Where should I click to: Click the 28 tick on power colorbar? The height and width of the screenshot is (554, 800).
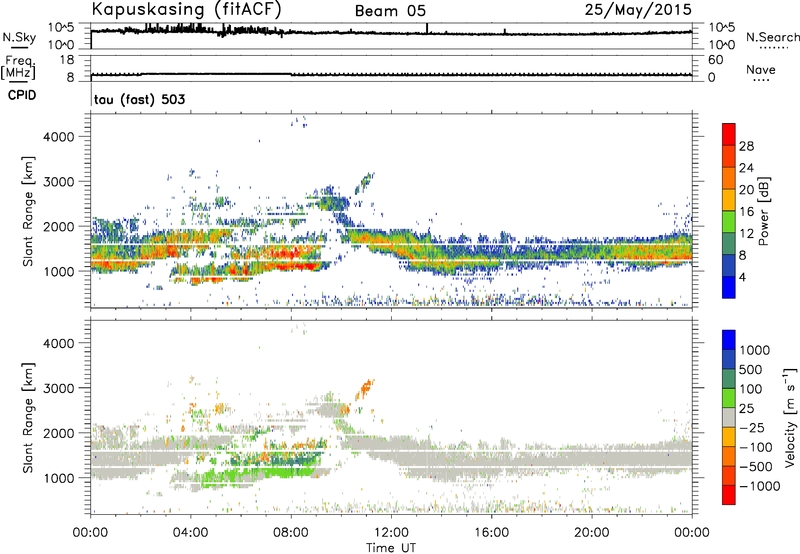(746, 146)
